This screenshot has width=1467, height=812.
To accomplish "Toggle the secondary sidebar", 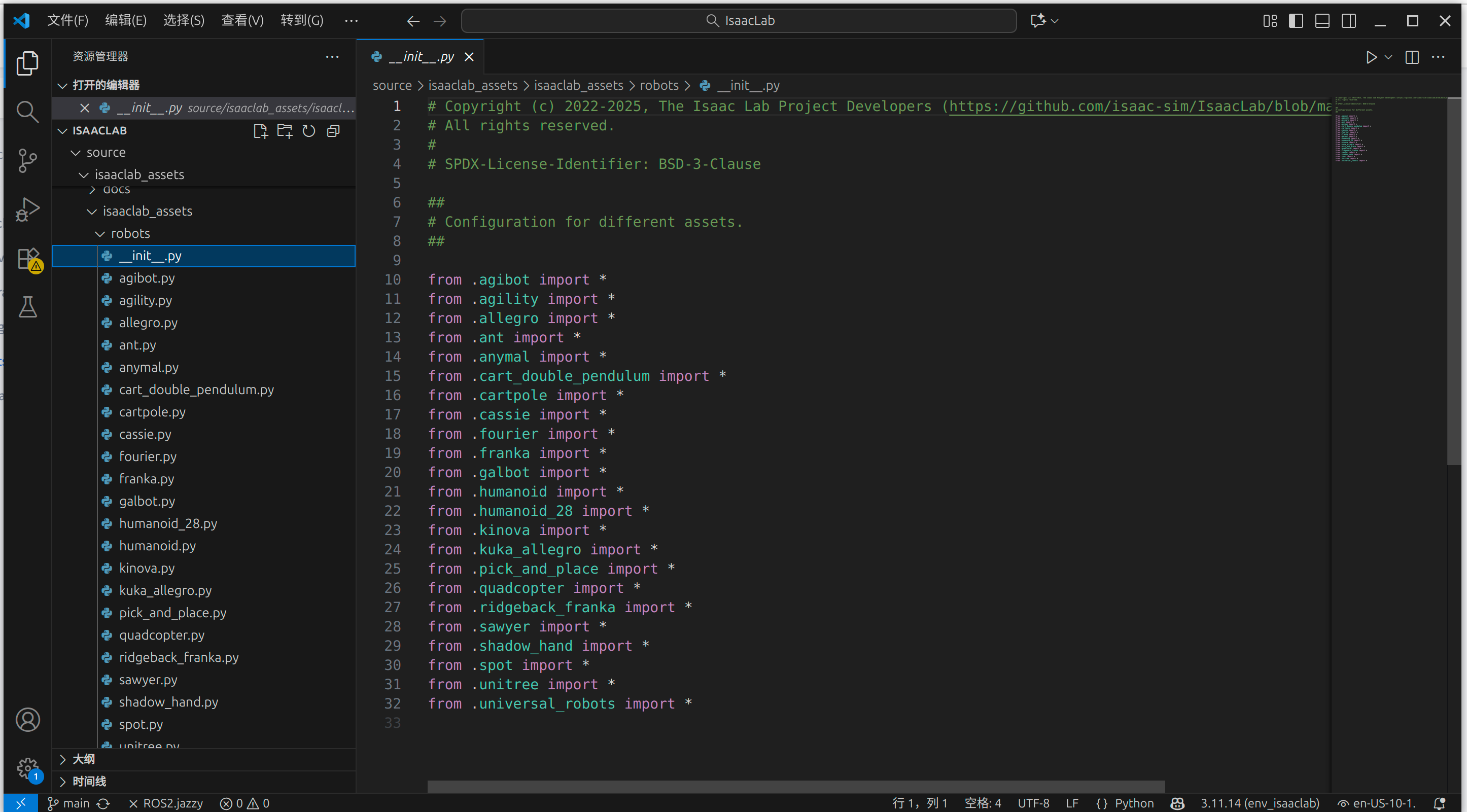I will (x=1348, y=20).
